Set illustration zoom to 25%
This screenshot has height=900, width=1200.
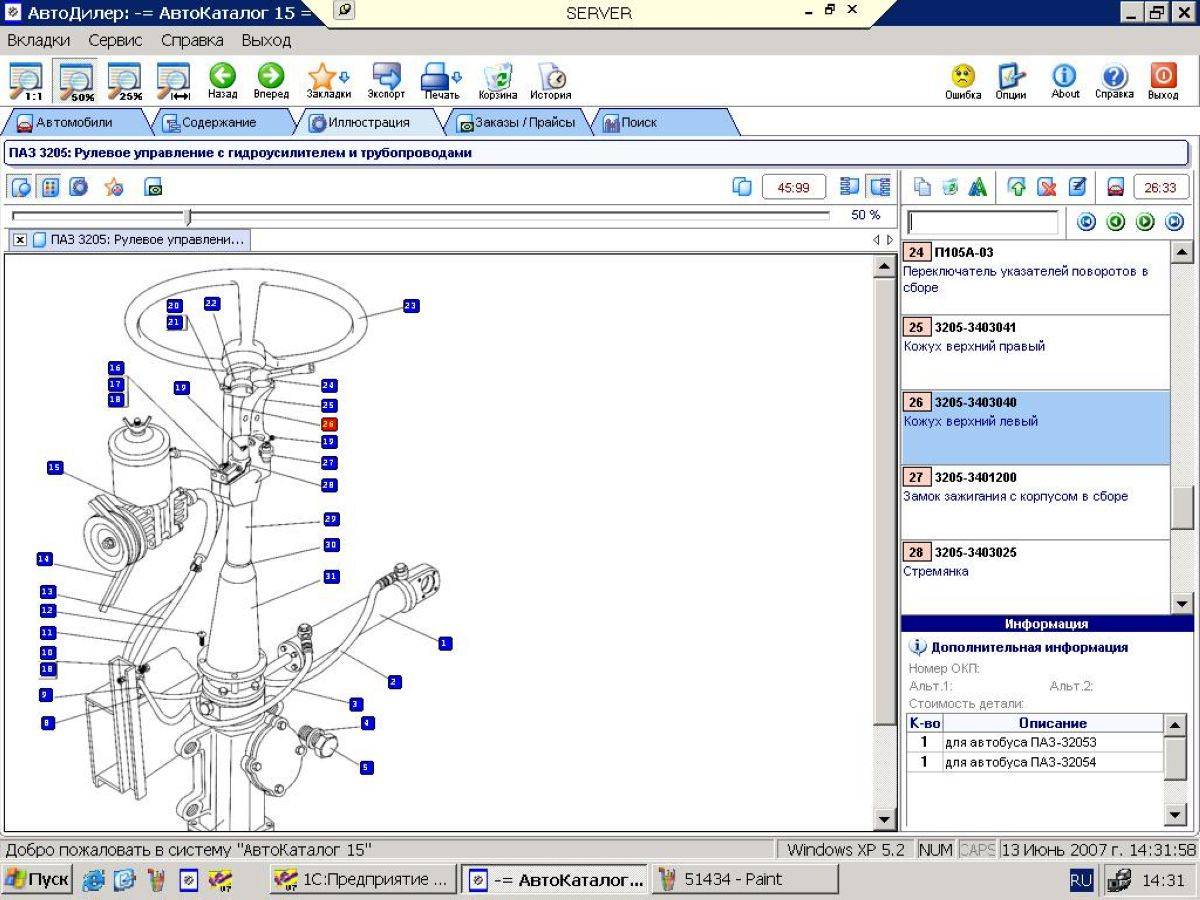[x=125, y=81]
